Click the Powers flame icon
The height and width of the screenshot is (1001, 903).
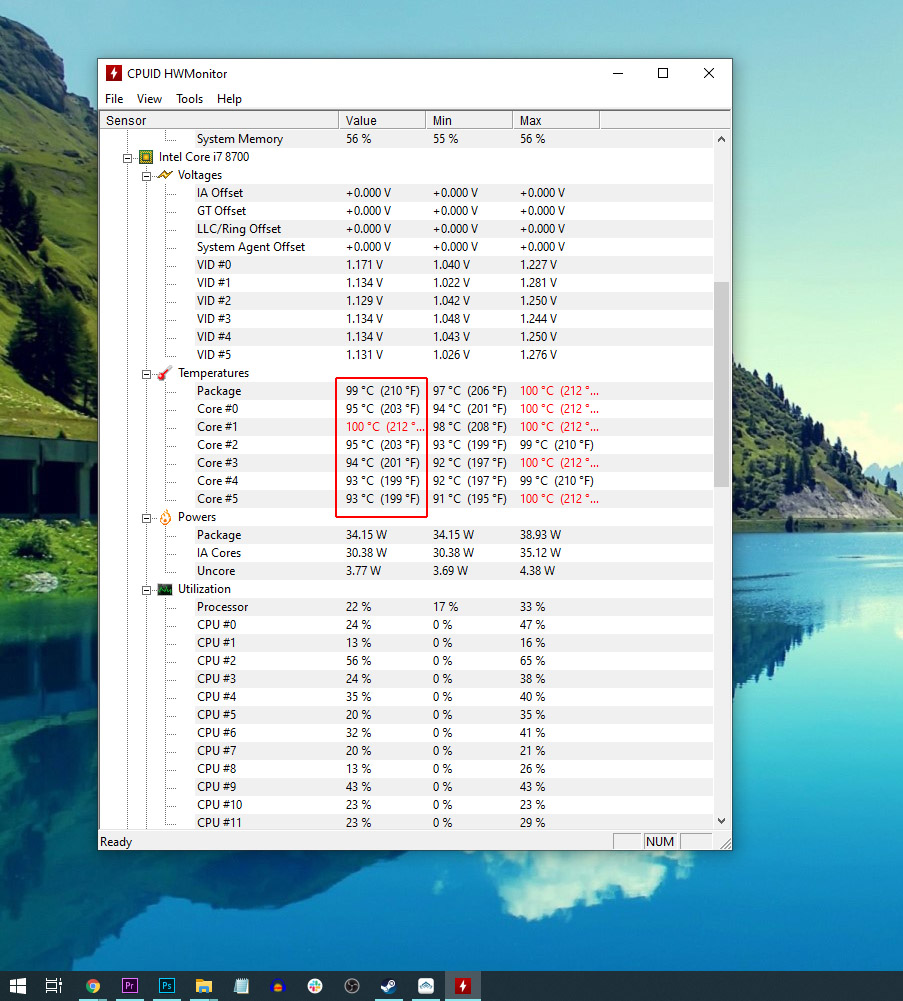click(x=165, y=517)
